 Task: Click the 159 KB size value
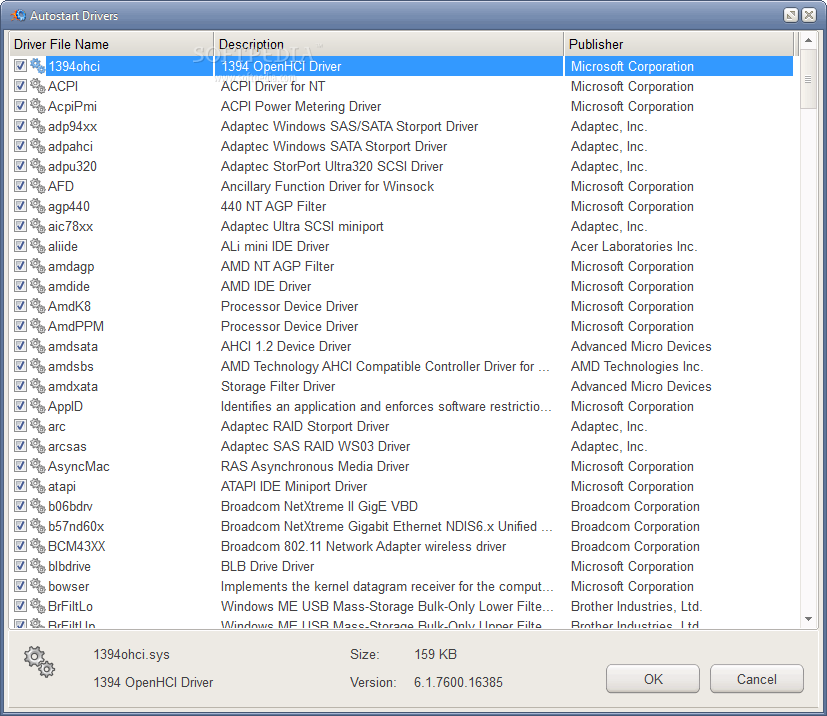pyautogui.click(x=435, y=654)
